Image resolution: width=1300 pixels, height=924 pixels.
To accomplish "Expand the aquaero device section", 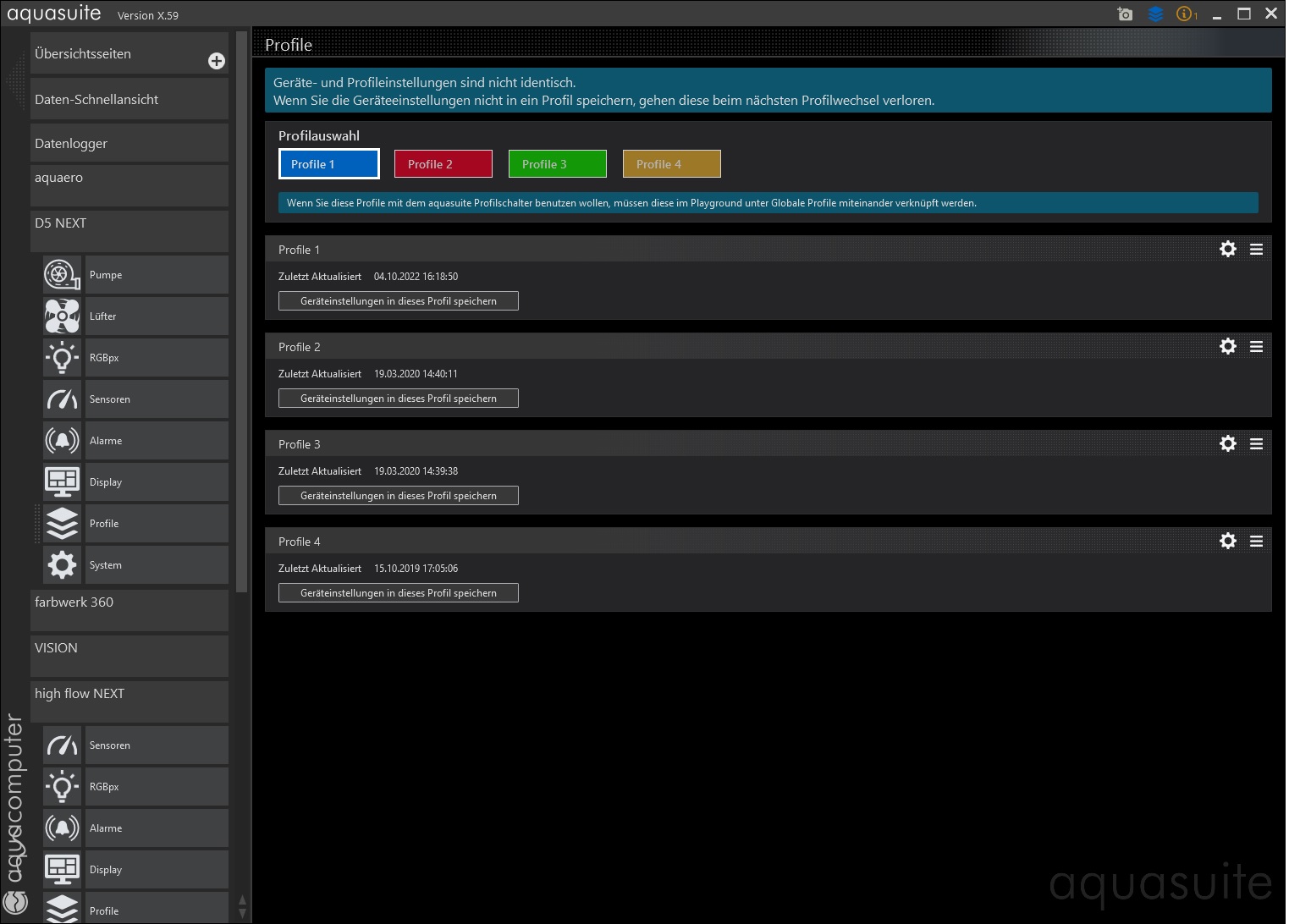I will click(129, 185).
